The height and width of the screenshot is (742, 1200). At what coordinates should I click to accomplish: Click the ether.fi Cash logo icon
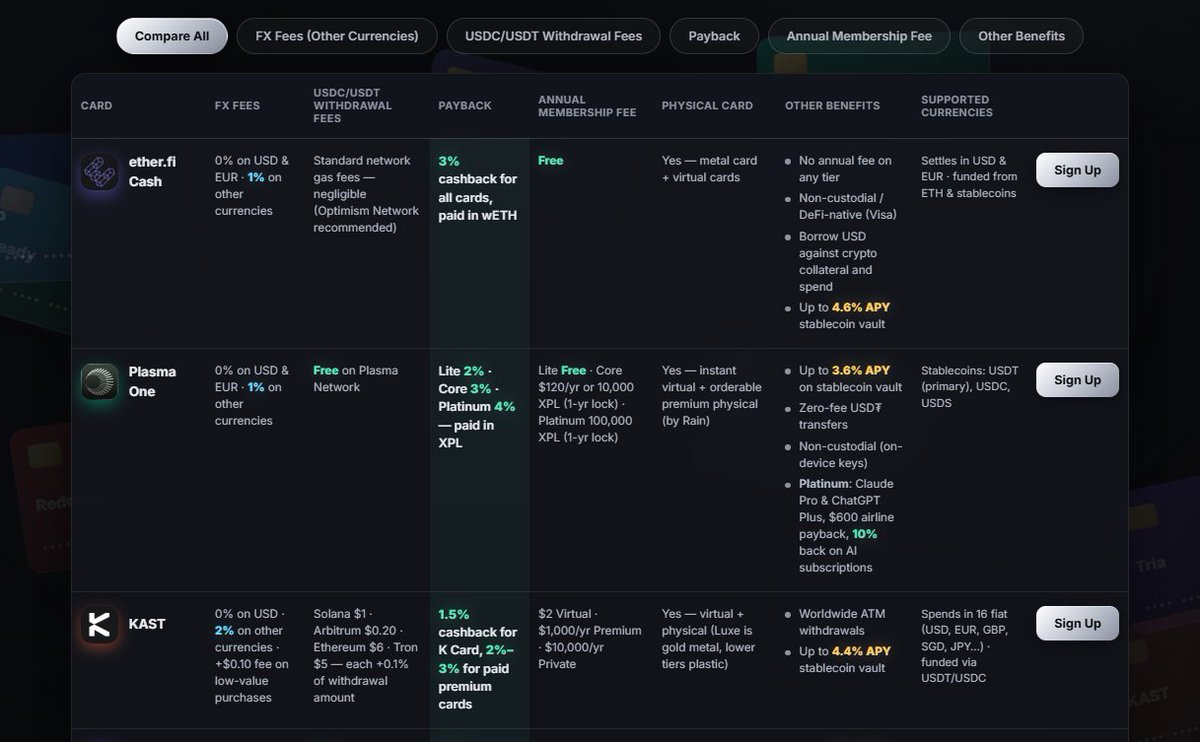100,171
